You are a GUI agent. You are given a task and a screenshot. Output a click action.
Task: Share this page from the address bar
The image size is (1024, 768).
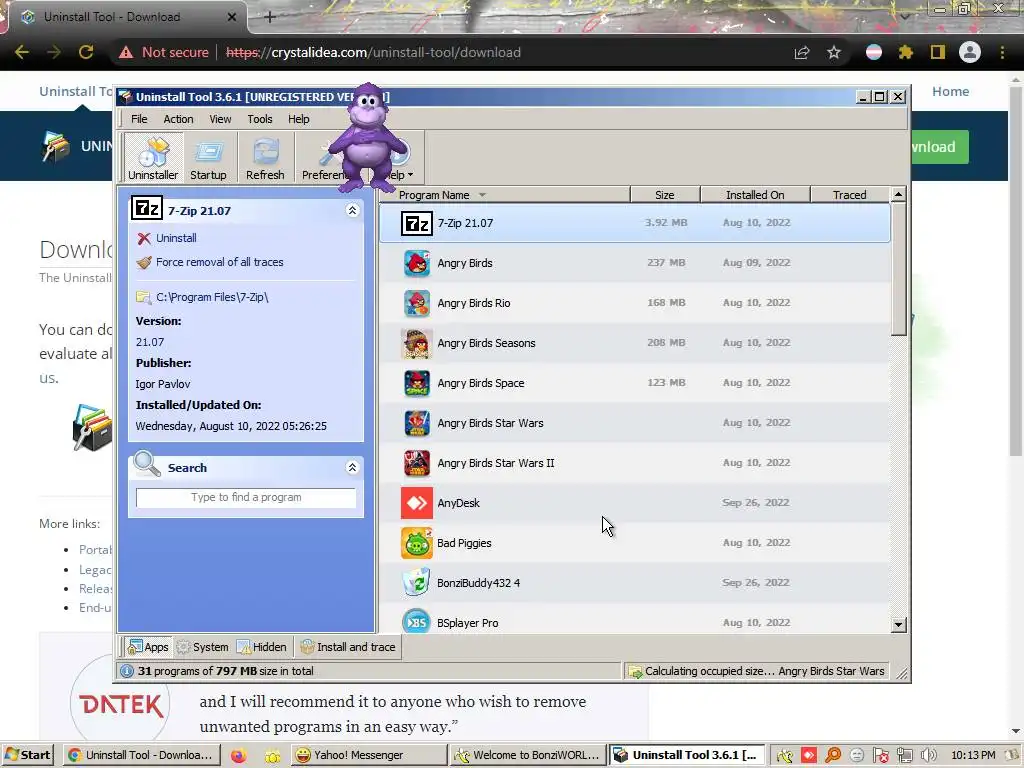[802, 52]
